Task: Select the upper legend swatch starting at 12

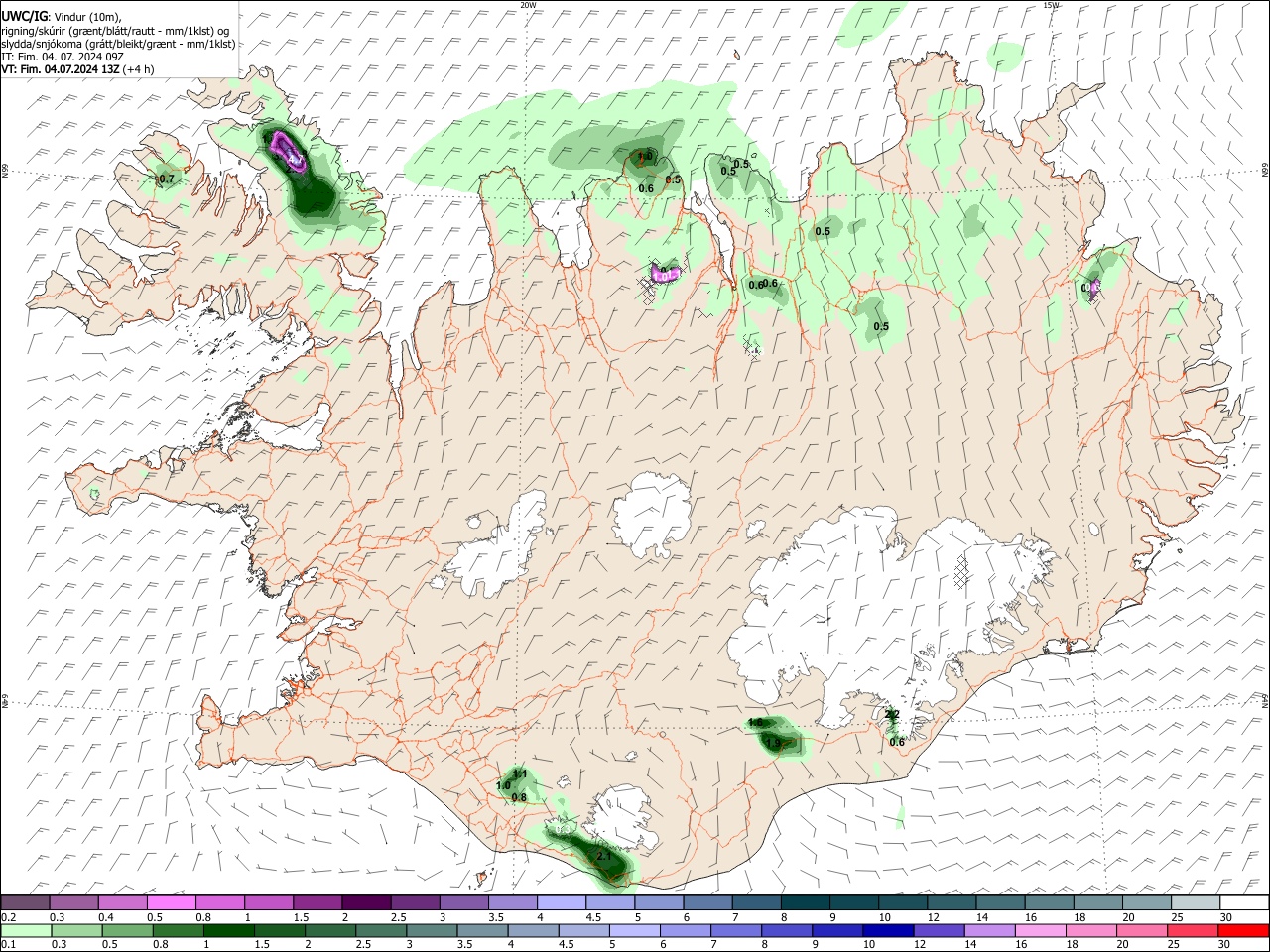Action: point(951,902)
